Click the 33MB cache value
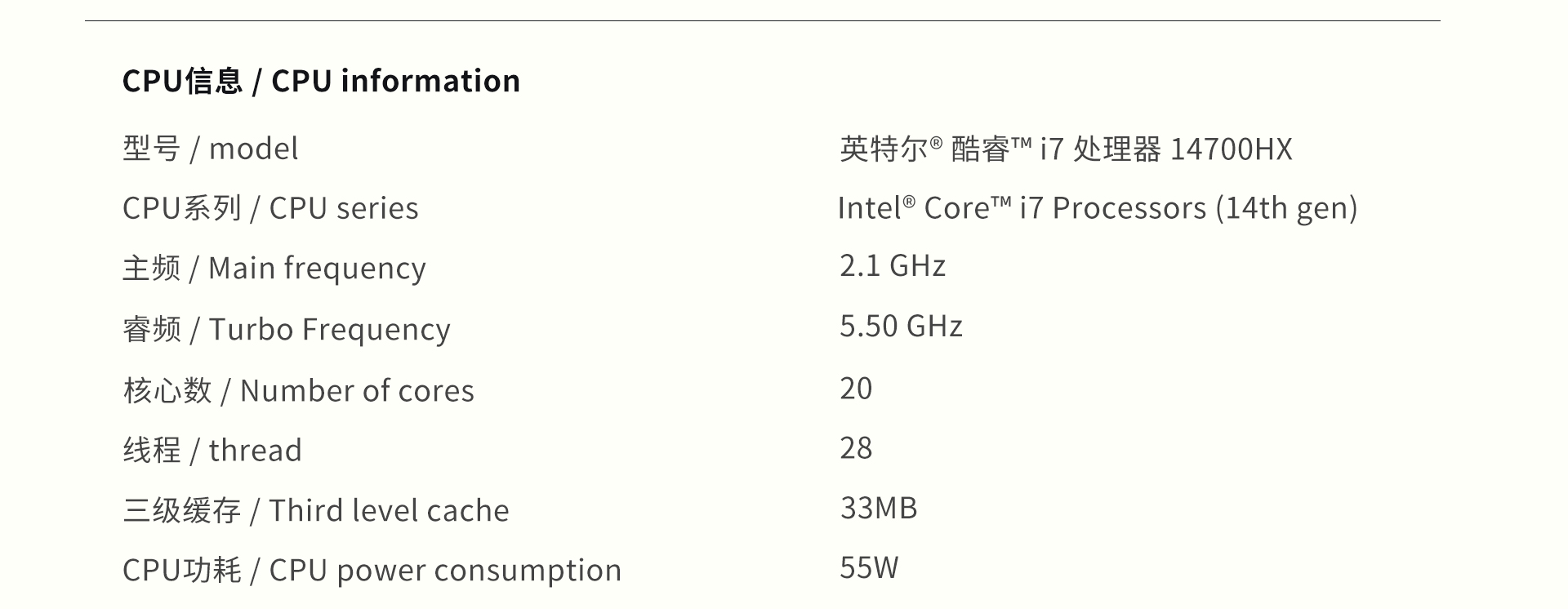The image size is (1568, 609). point(879,508)
